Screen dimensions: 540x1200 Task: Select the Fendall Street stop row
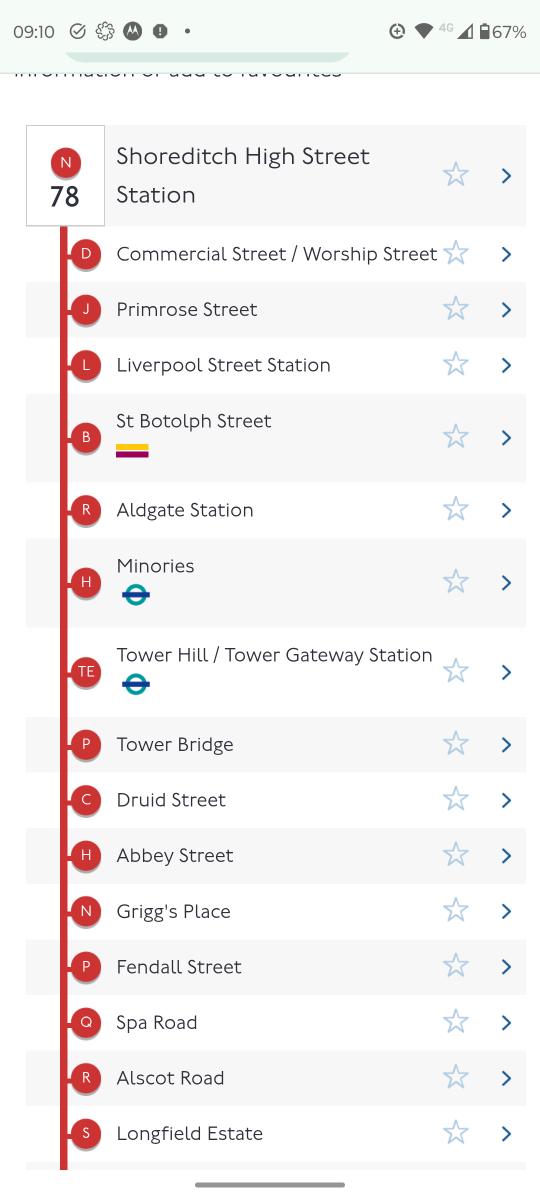coord(276,967)
